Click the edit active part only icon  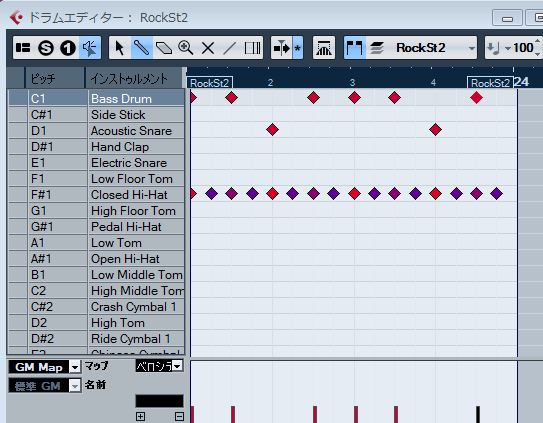pos(377,48)
